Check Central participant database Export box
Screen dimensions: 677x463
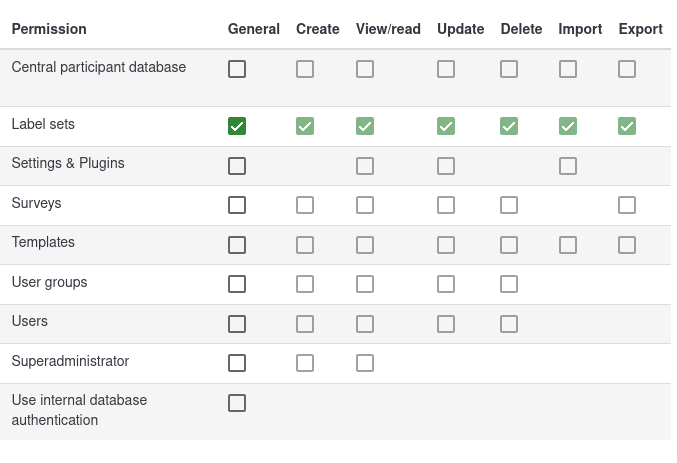(x=627, y=69)
